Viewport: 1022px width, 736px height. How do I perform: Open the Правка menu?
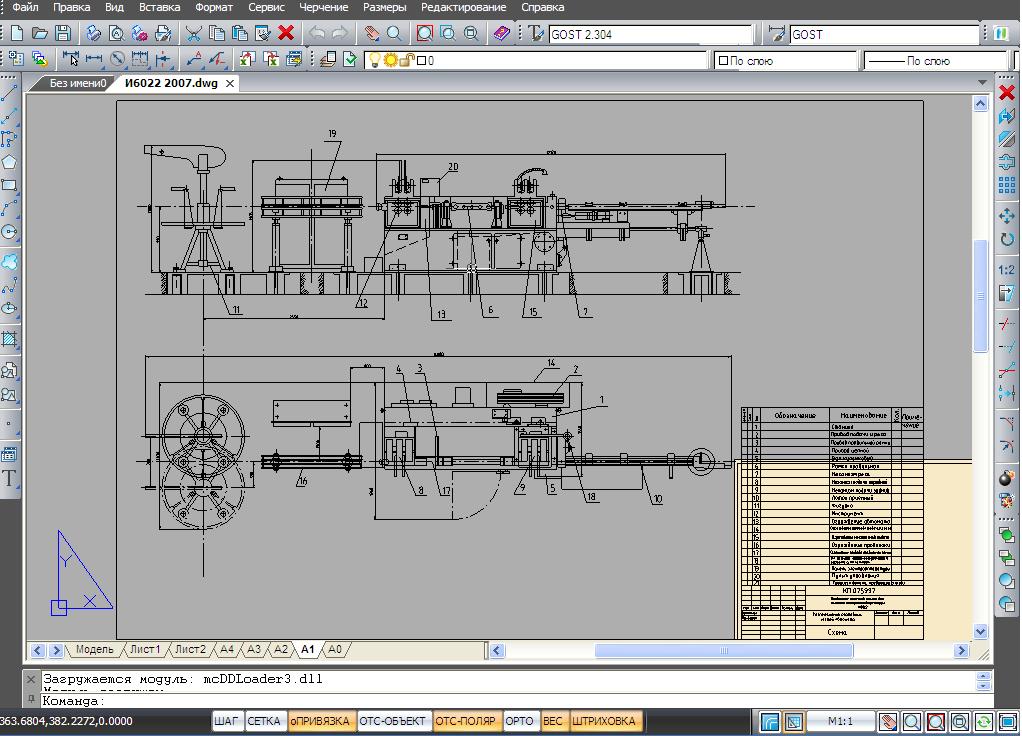(72, 7)
